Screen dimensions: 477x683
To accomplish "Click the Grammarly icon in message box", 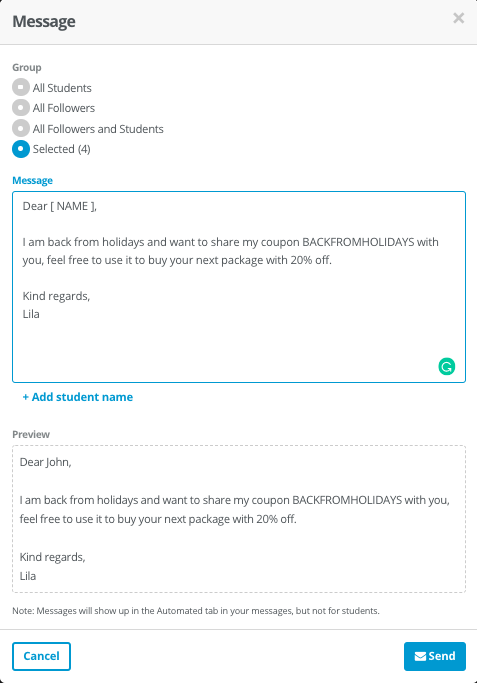I will 447,366.
